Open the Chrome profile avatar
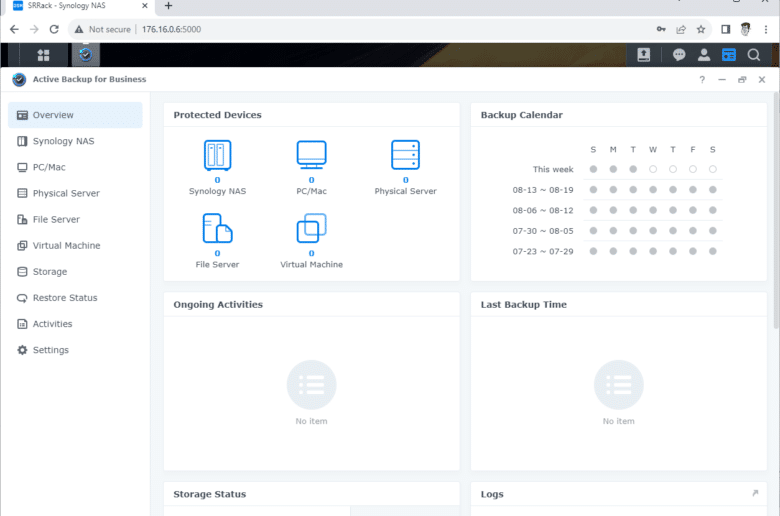 click(x=745, y=29)
